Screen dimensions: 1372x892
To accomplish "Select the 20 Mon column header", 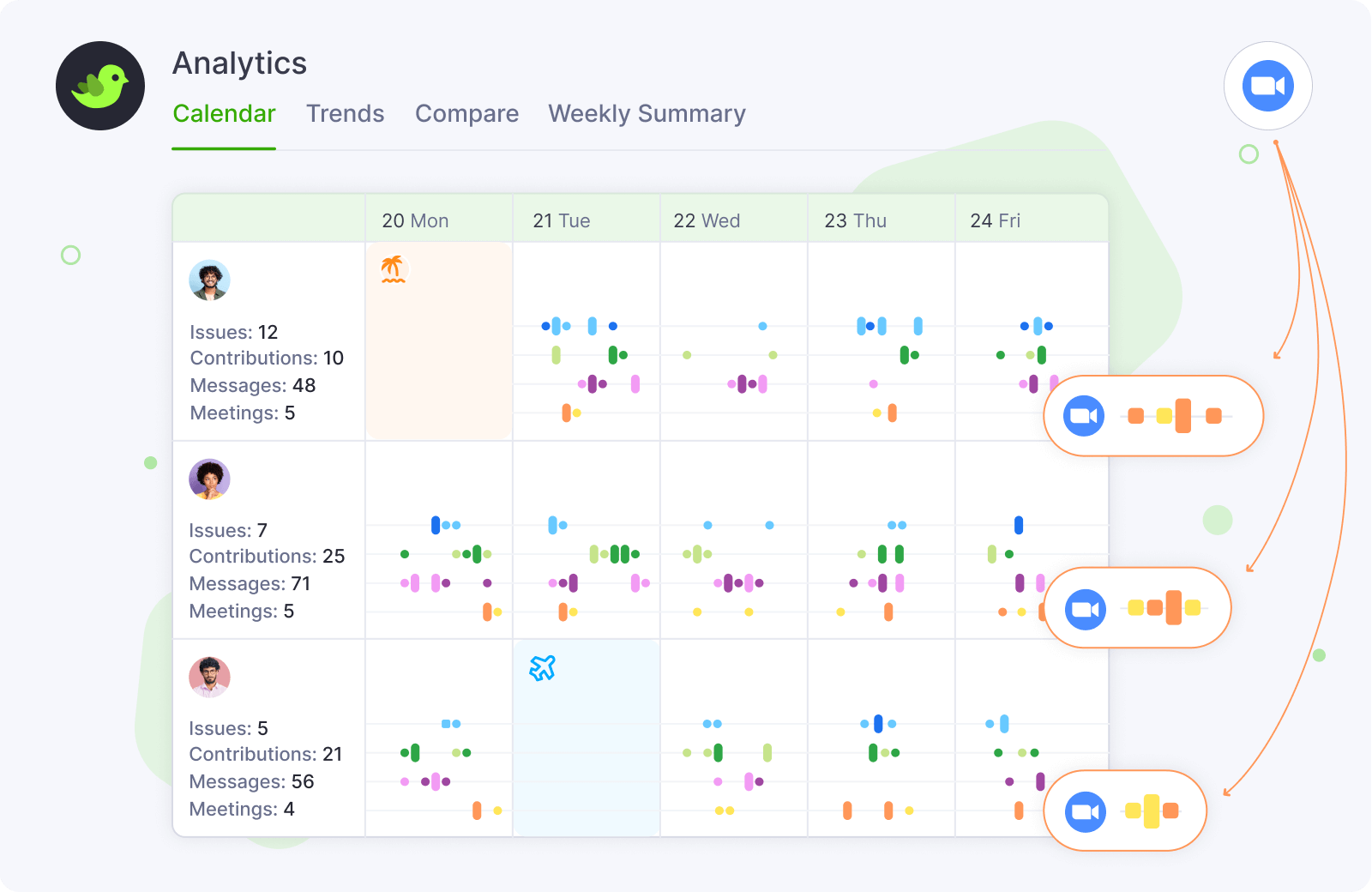I will click(x=415, y=220).
